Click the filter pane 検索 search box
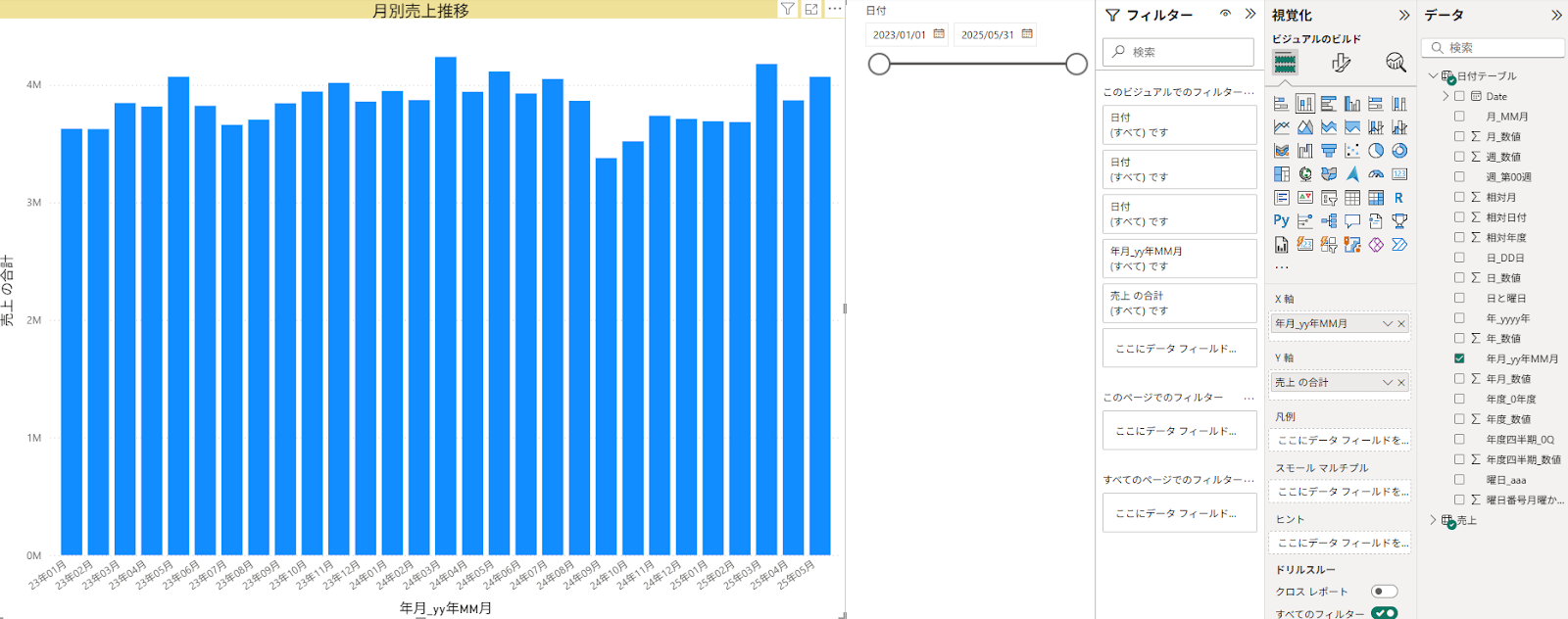 click(1179, 52)
